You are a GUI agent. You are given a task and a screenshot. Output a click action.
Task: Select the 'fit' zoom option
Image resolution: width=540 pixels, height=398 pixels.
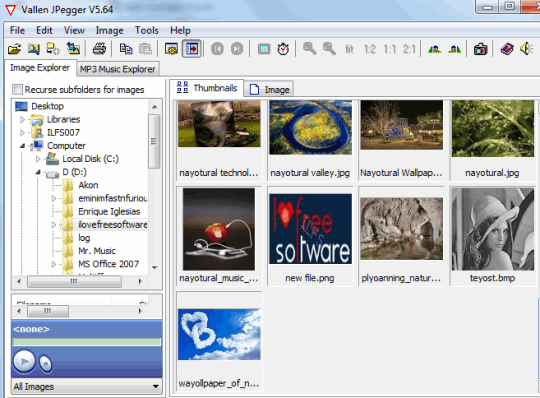point(349,49)
